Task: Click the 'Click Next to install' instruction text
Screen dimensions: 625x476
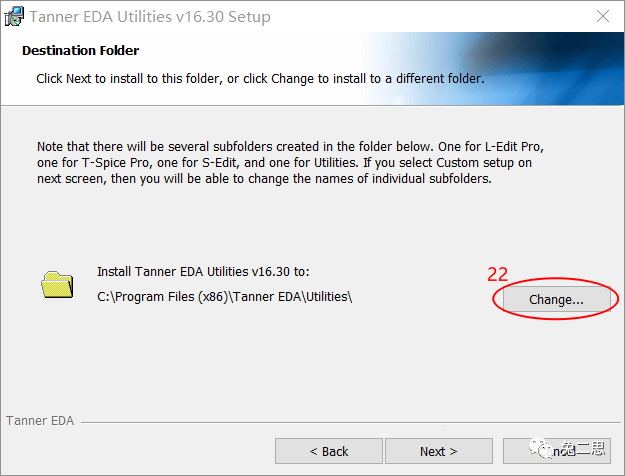Action: coord(260,78)
